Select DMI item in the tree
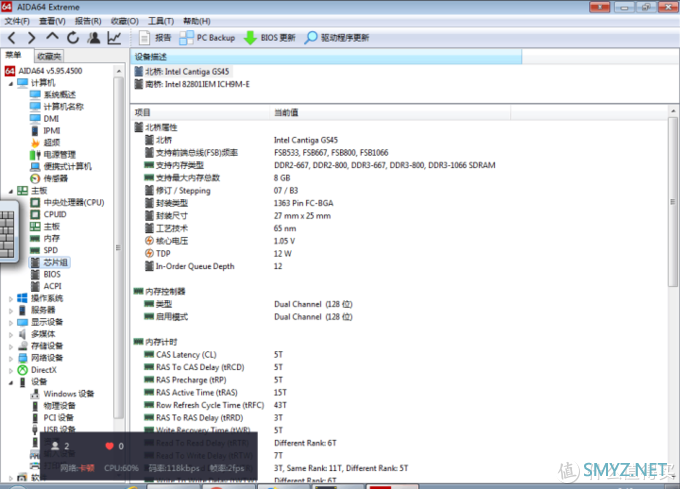680x489 pixels. point(45,119)
